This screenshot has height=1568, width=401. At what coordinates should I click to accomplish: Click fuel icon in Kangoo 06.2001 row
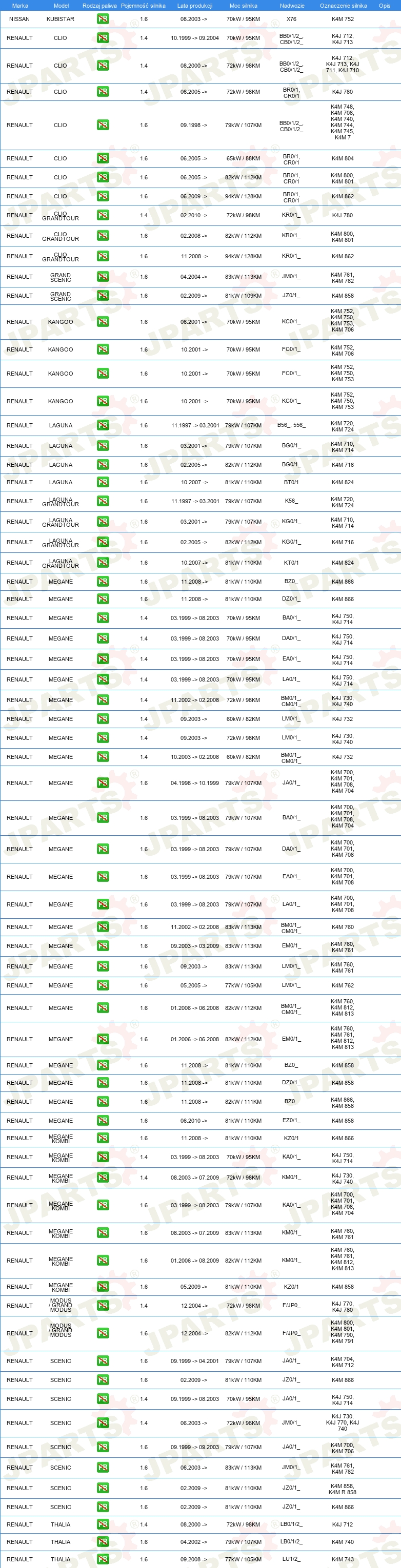103,321
